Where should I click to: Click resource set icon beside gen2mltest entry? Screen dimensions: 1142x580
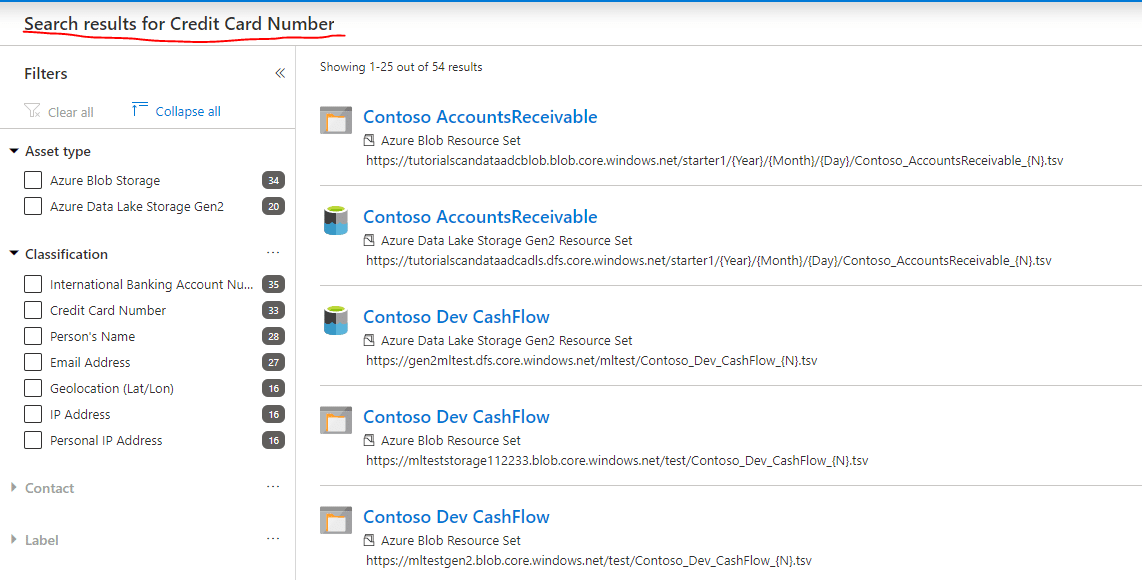point(369,340)
